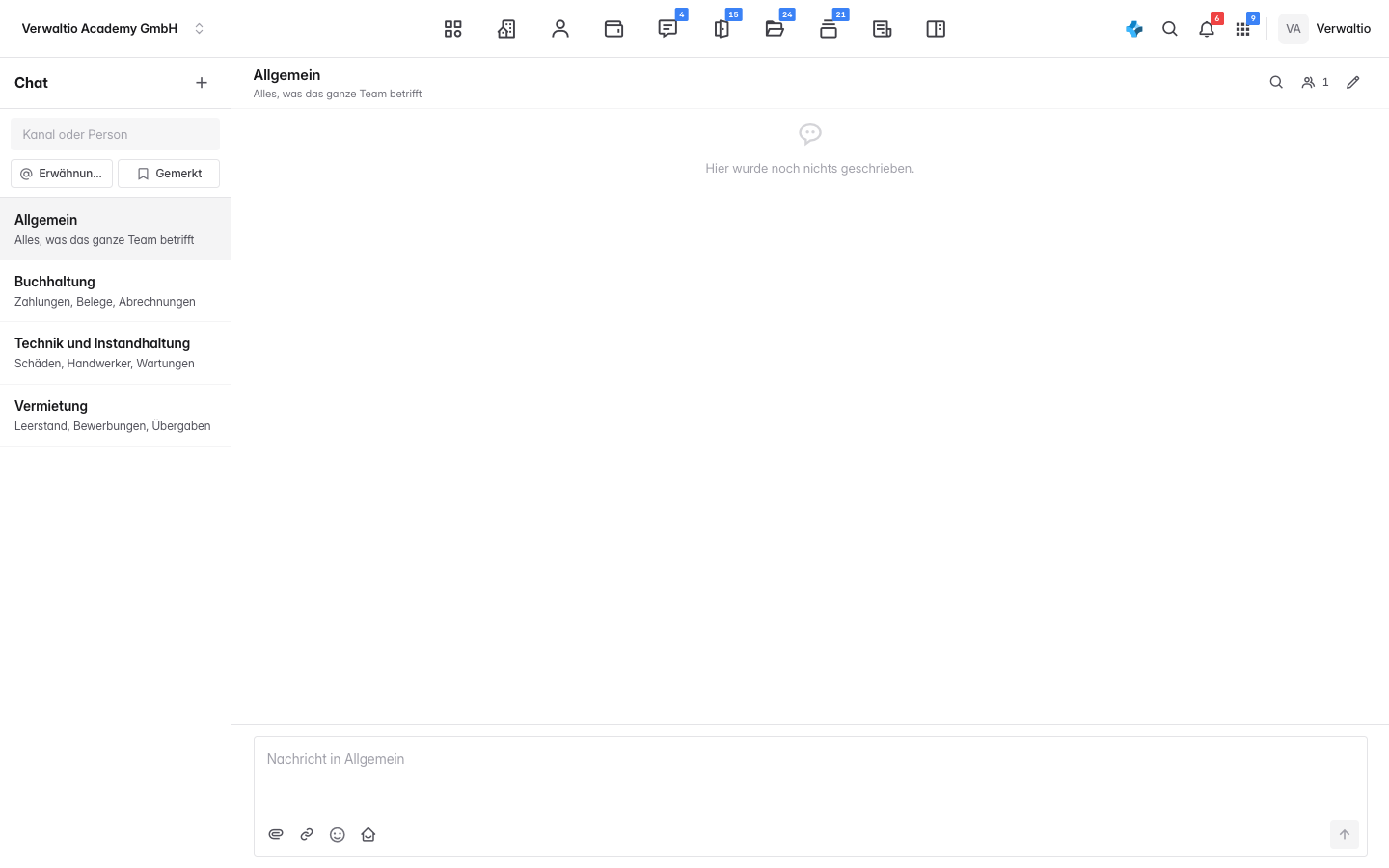Start a new chat with the plus icon
Viewport: 1389px width, 868px height.
202,83
